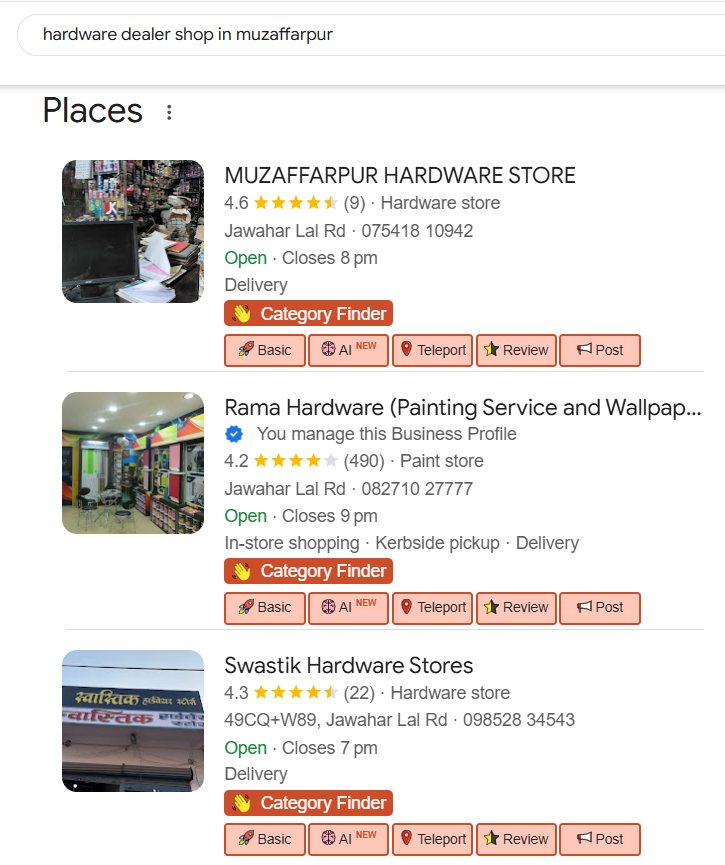Click the Muzaffarpur Hardware Store photo thumbnail

coord(133,231)
